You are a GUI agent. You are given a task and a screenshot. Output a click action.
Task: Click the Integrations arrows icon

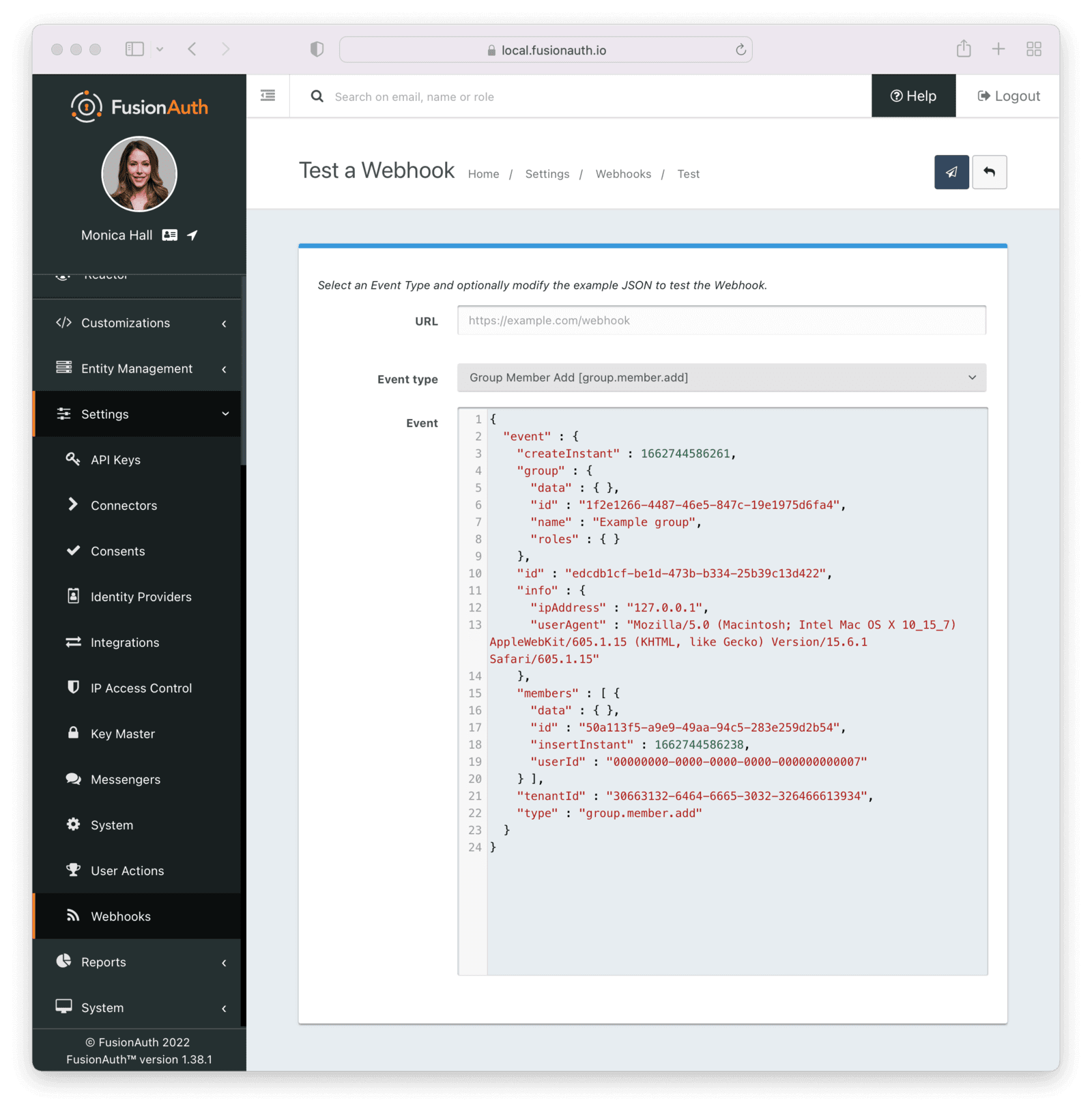[73, 642]
